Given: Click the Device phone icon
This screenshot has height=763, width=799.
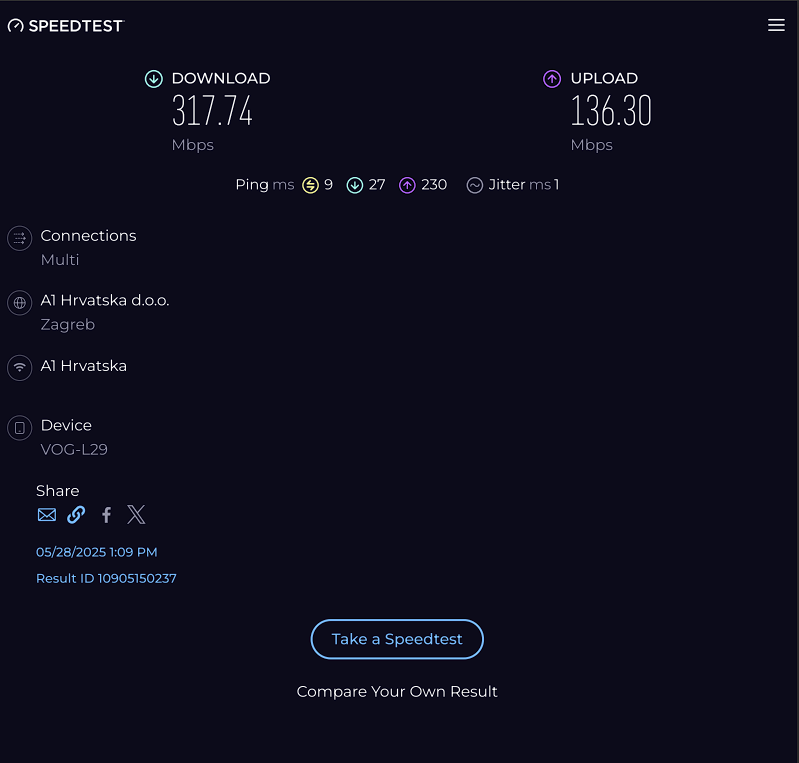Looking at the screenshot, I should pos(19,429).
